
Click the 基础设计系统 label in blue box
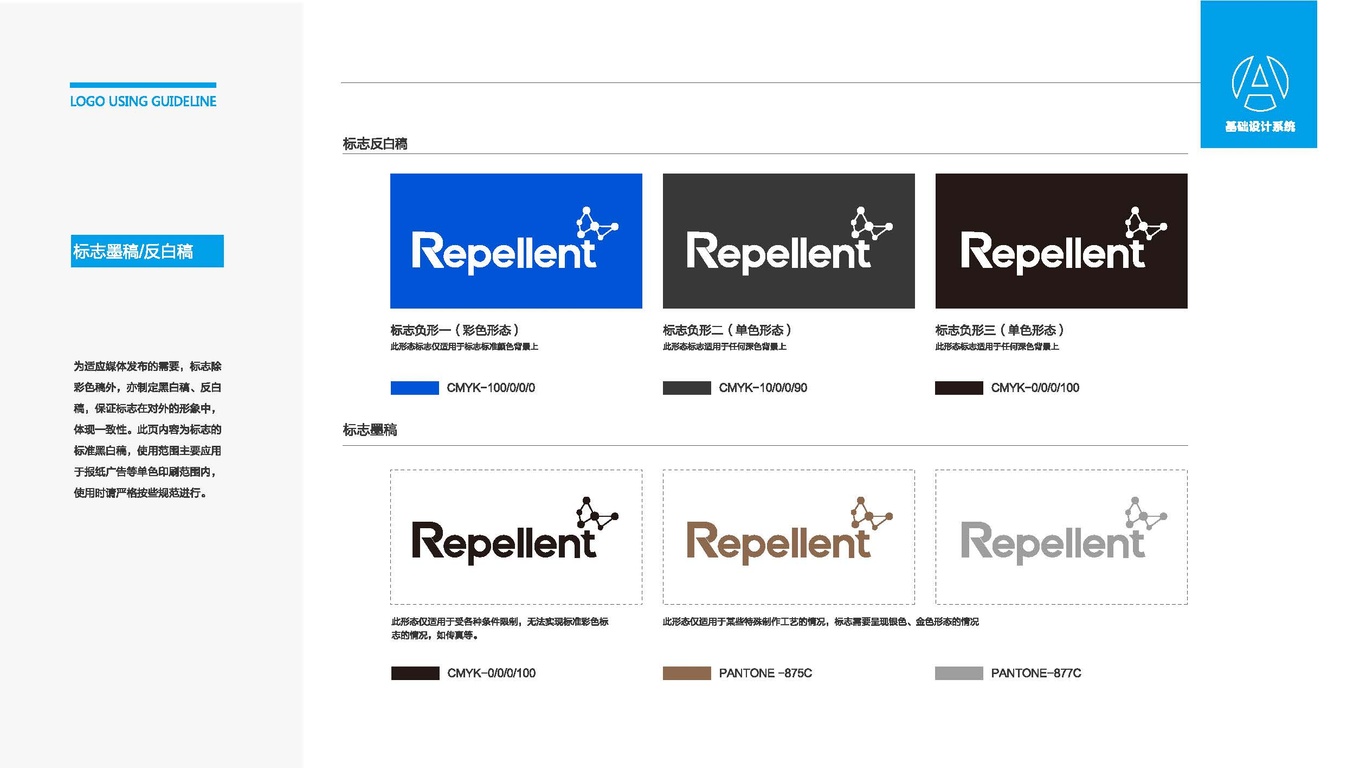tap(1260, 127)
